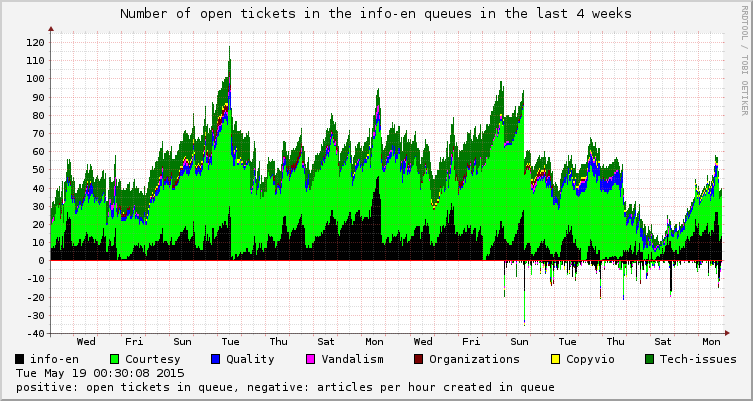Viewport: 753px width, 401px height.
Task: Click the y-axis label -40
Action: point(34,333)
